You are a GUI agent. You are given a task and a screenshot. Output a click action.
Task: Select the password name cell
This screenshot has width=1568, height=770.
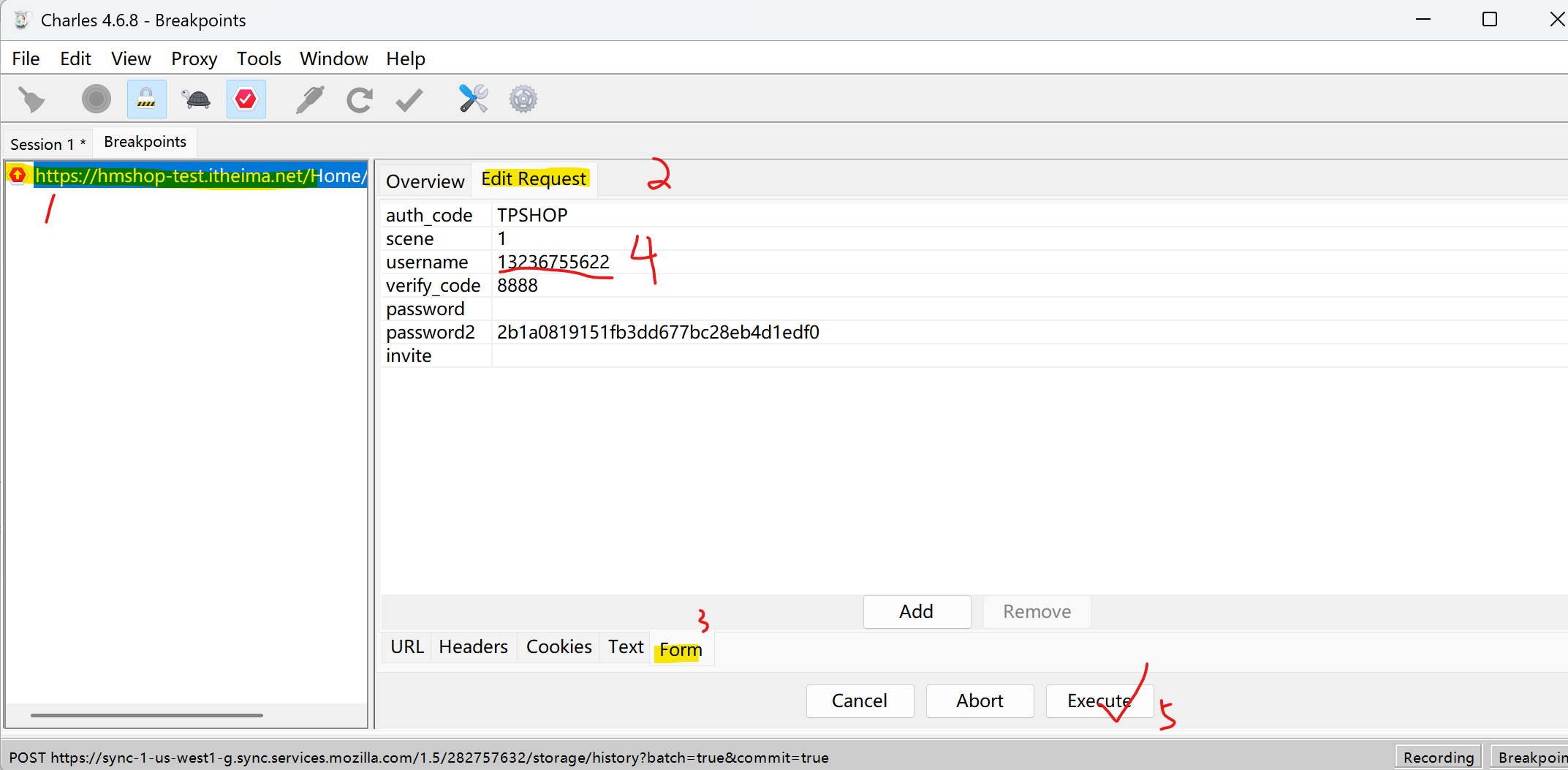click(436, 309)
